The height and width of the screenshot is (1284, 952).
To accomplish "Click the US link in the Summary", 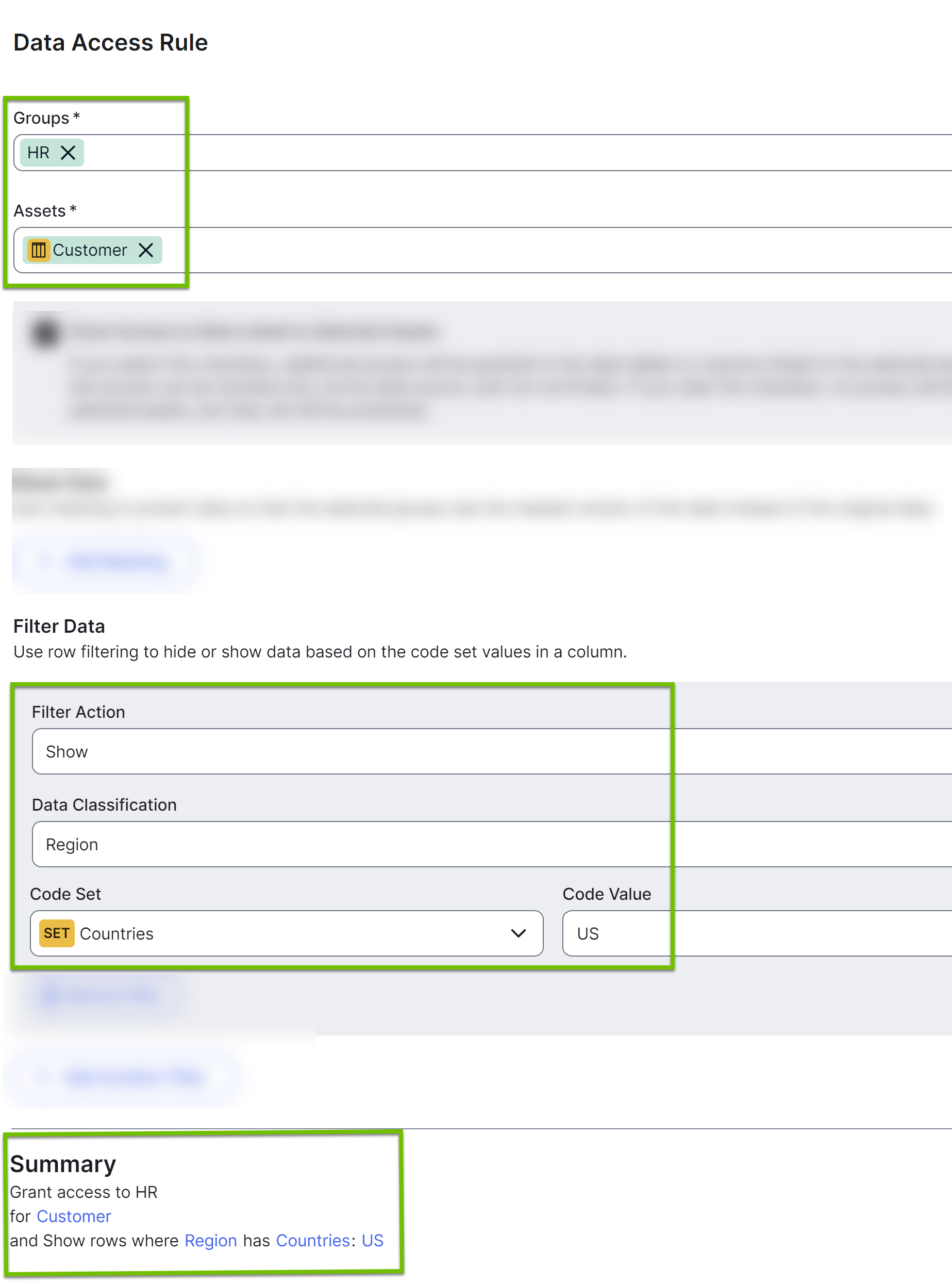I will 372,1240.
